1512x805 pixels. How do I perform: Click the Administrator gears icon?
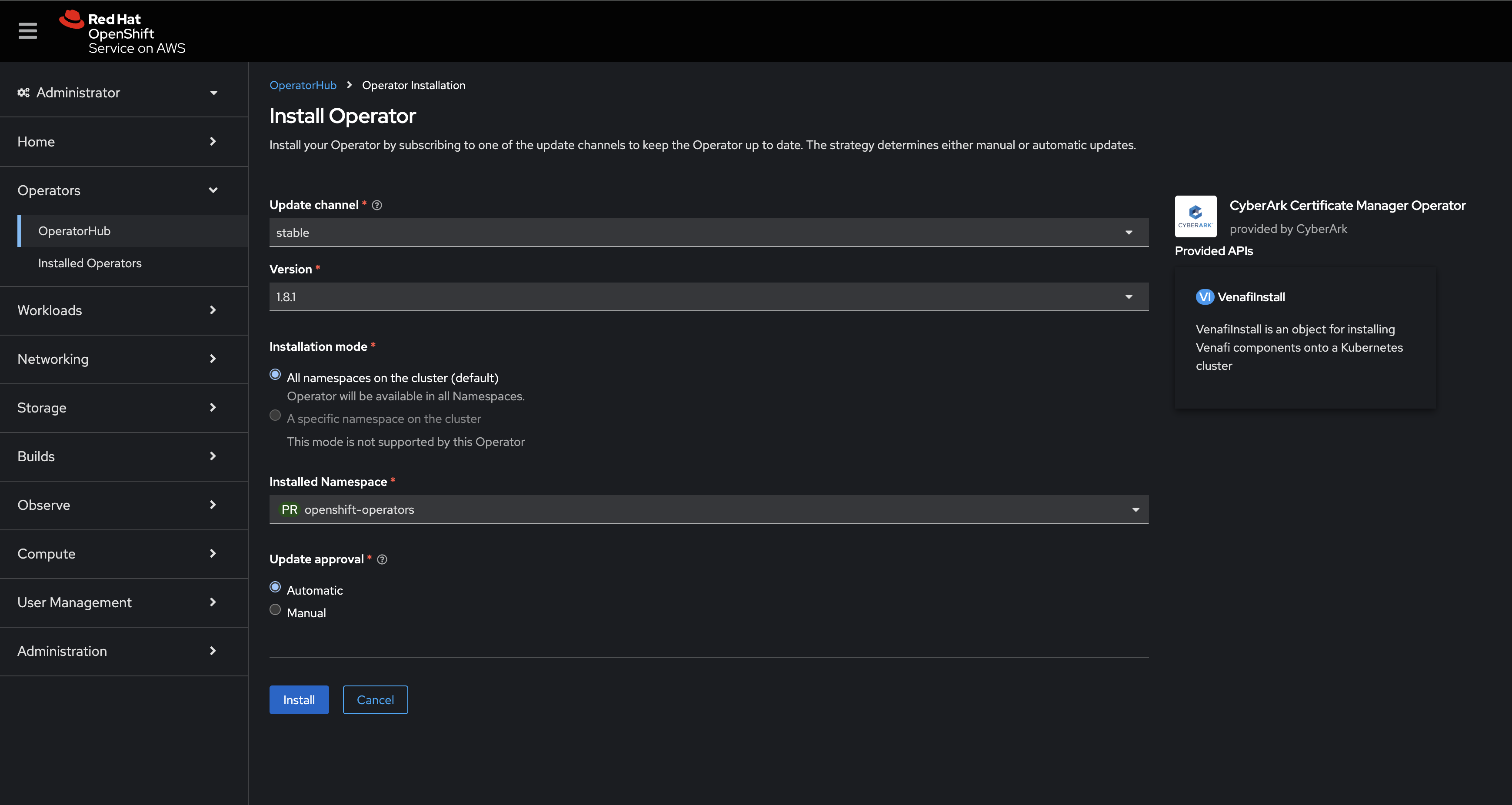(x=23, y=93)
